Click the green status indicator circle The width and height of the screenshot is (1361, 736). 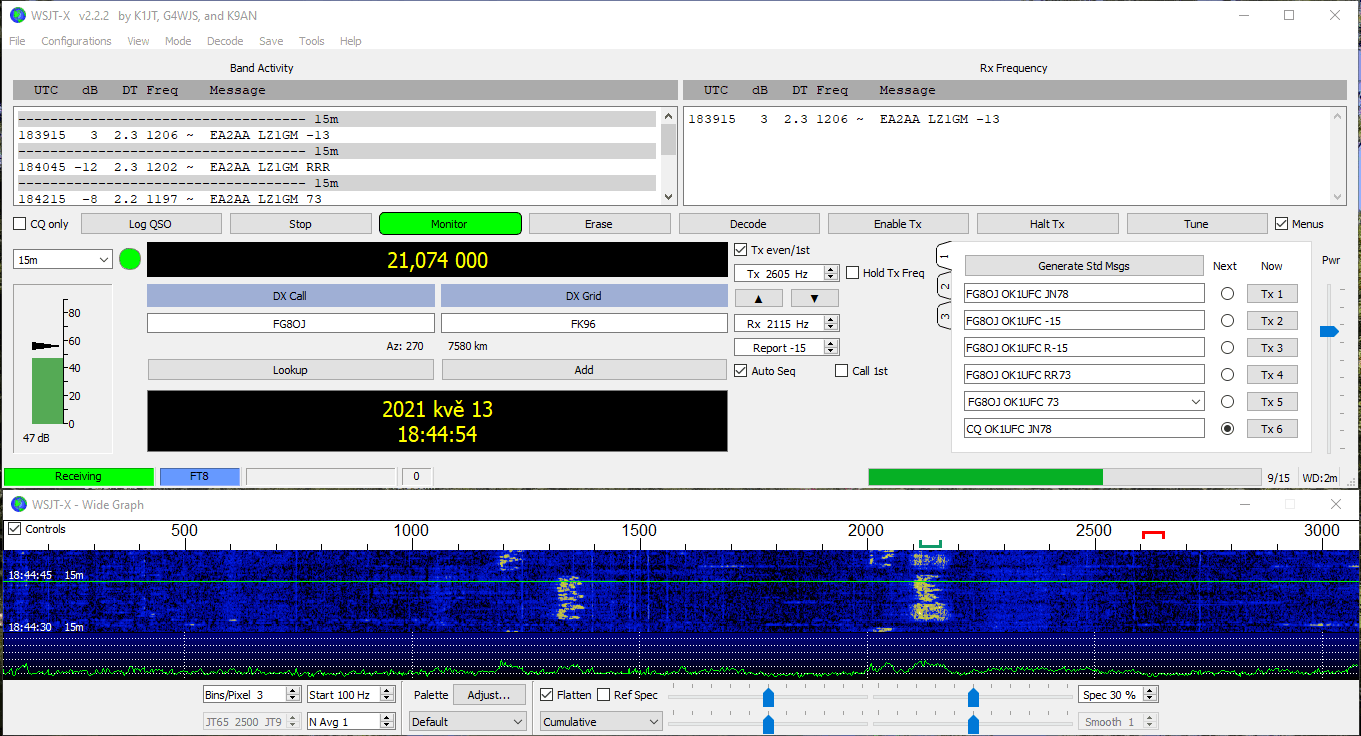130,260
